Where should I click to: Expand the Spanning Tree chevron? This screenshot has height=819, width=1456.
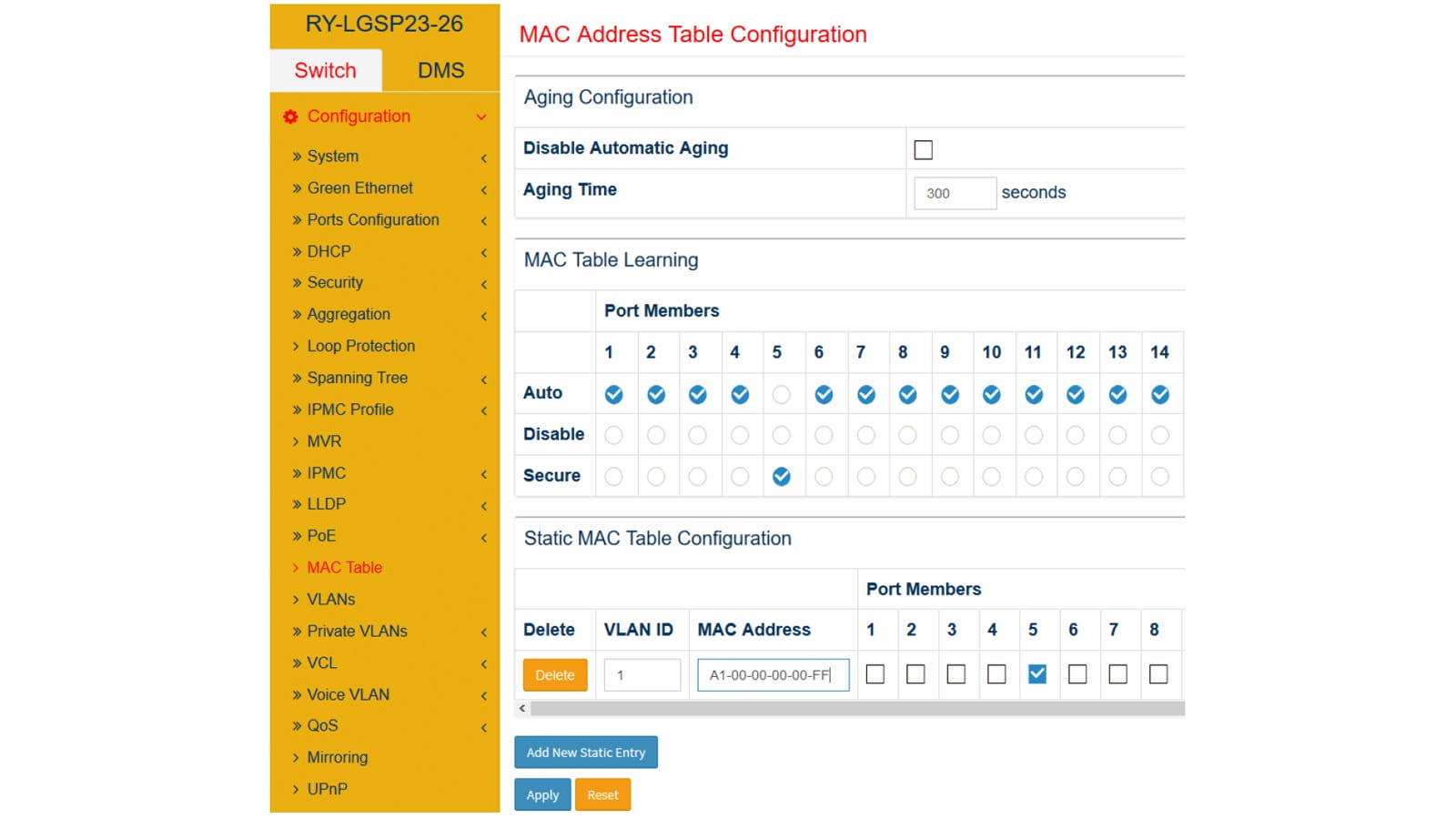(x=484, y=379)
